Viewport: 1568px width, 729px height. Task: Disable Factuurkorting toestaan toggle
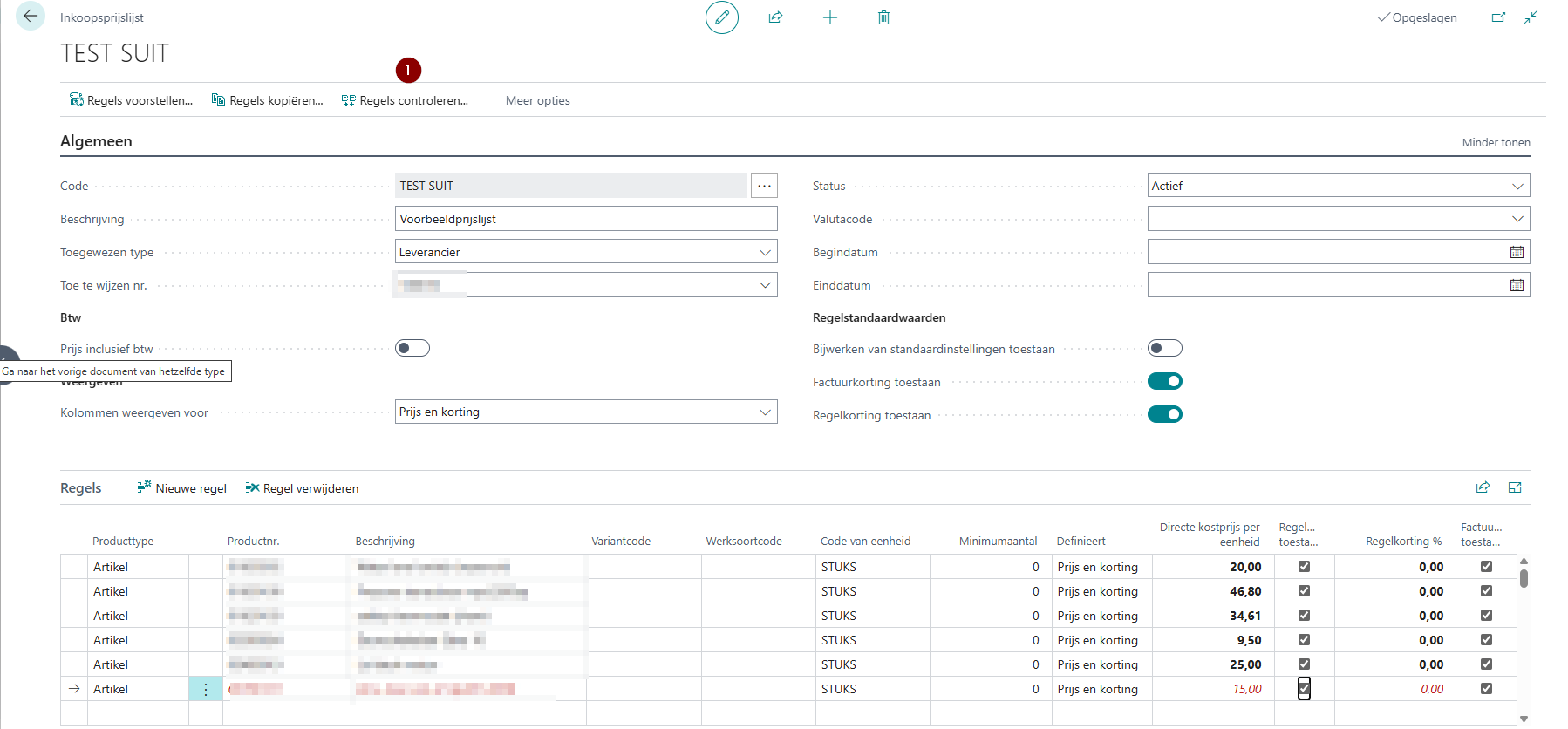point(1164,381)
